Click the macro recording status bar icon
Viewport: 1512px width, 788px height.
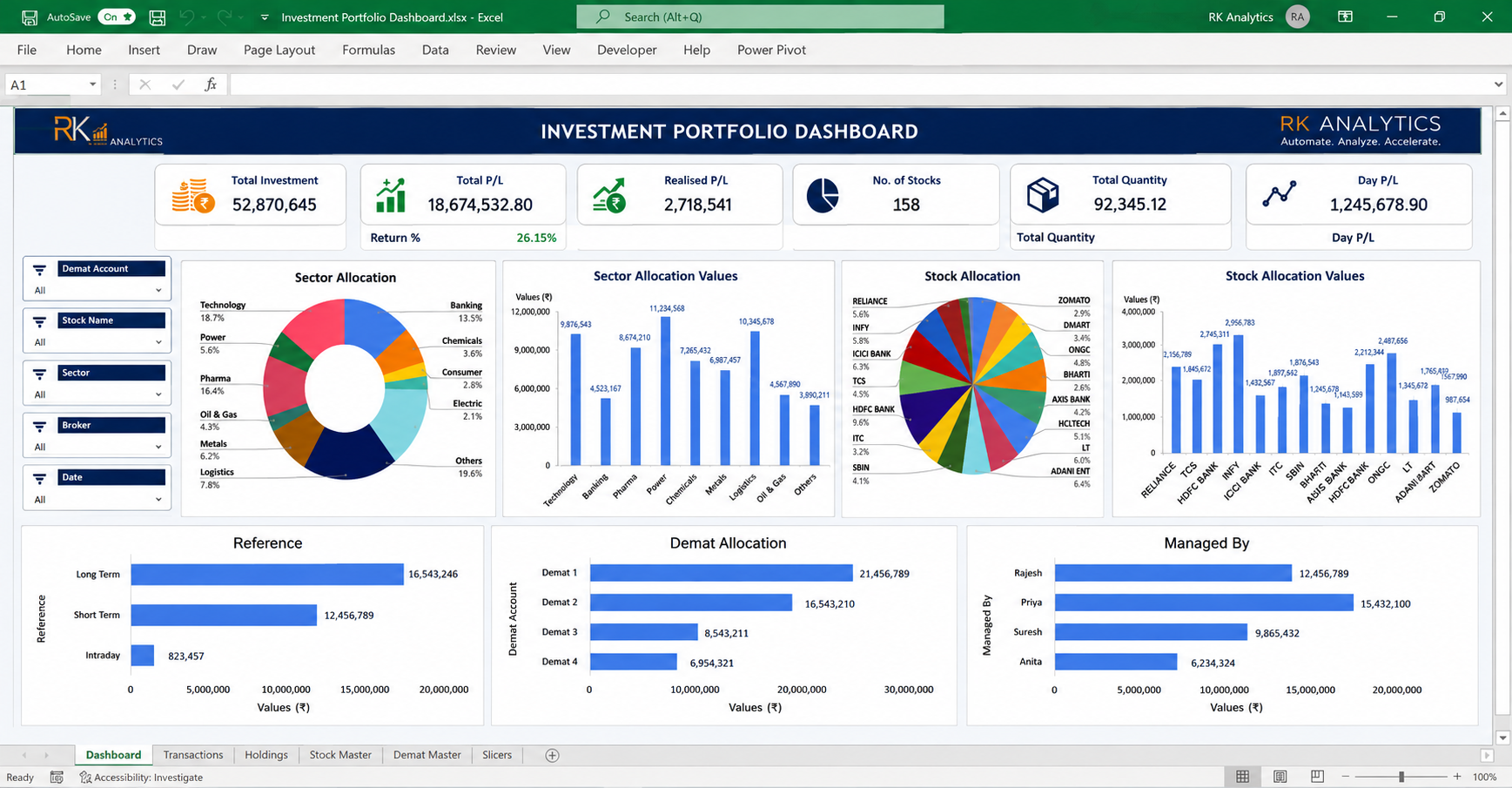coord(57,777)
